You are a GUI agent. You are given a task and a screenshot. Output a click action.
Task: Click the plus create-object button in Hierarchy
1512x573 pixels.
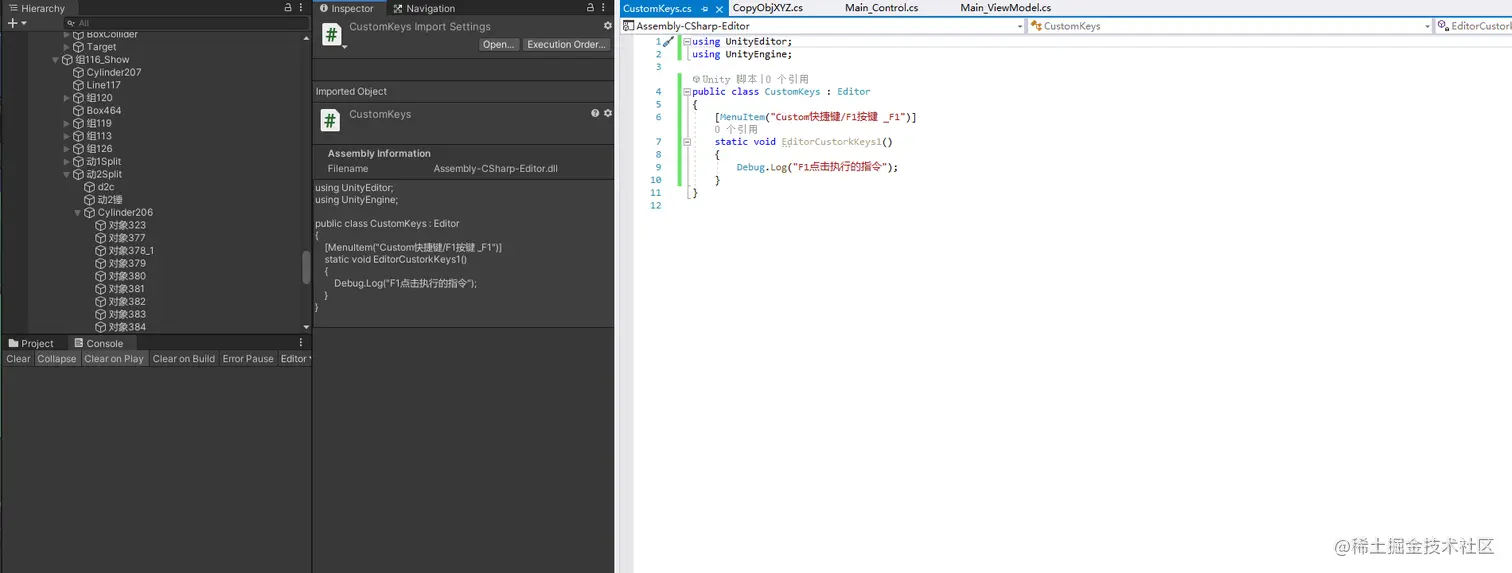[x=12, y=22]
